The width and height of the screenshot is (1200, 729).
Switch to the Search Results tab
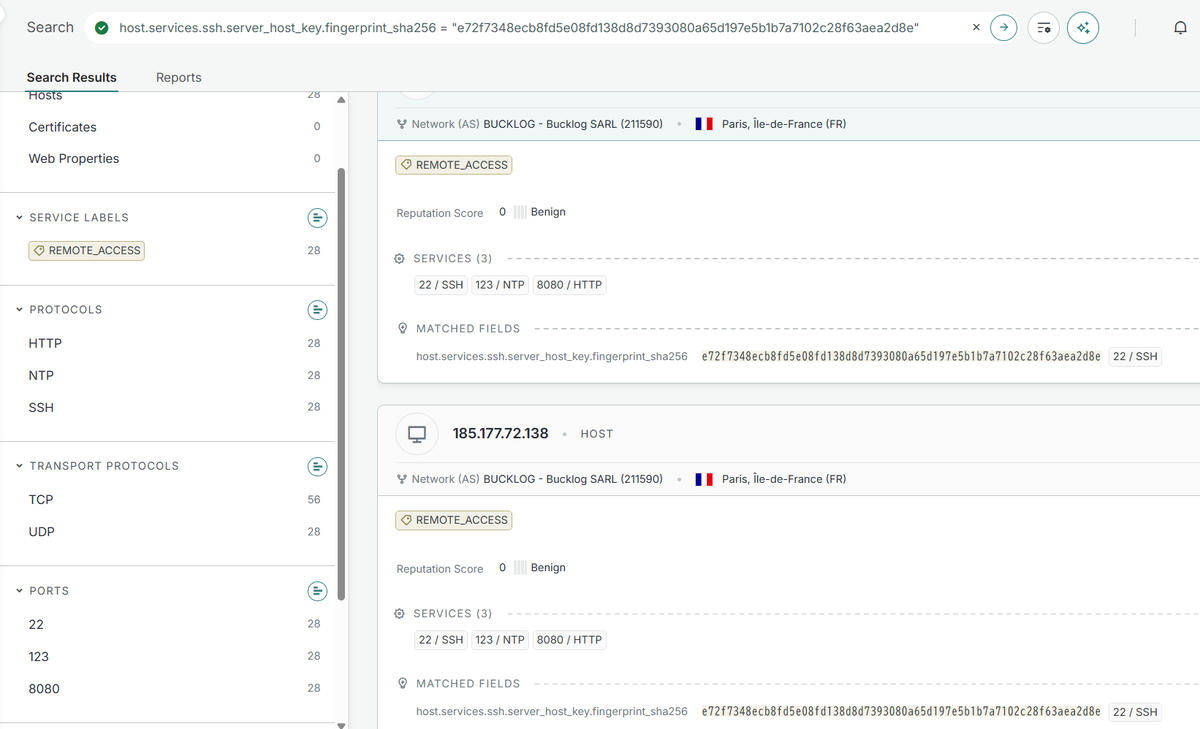(72, 77)
